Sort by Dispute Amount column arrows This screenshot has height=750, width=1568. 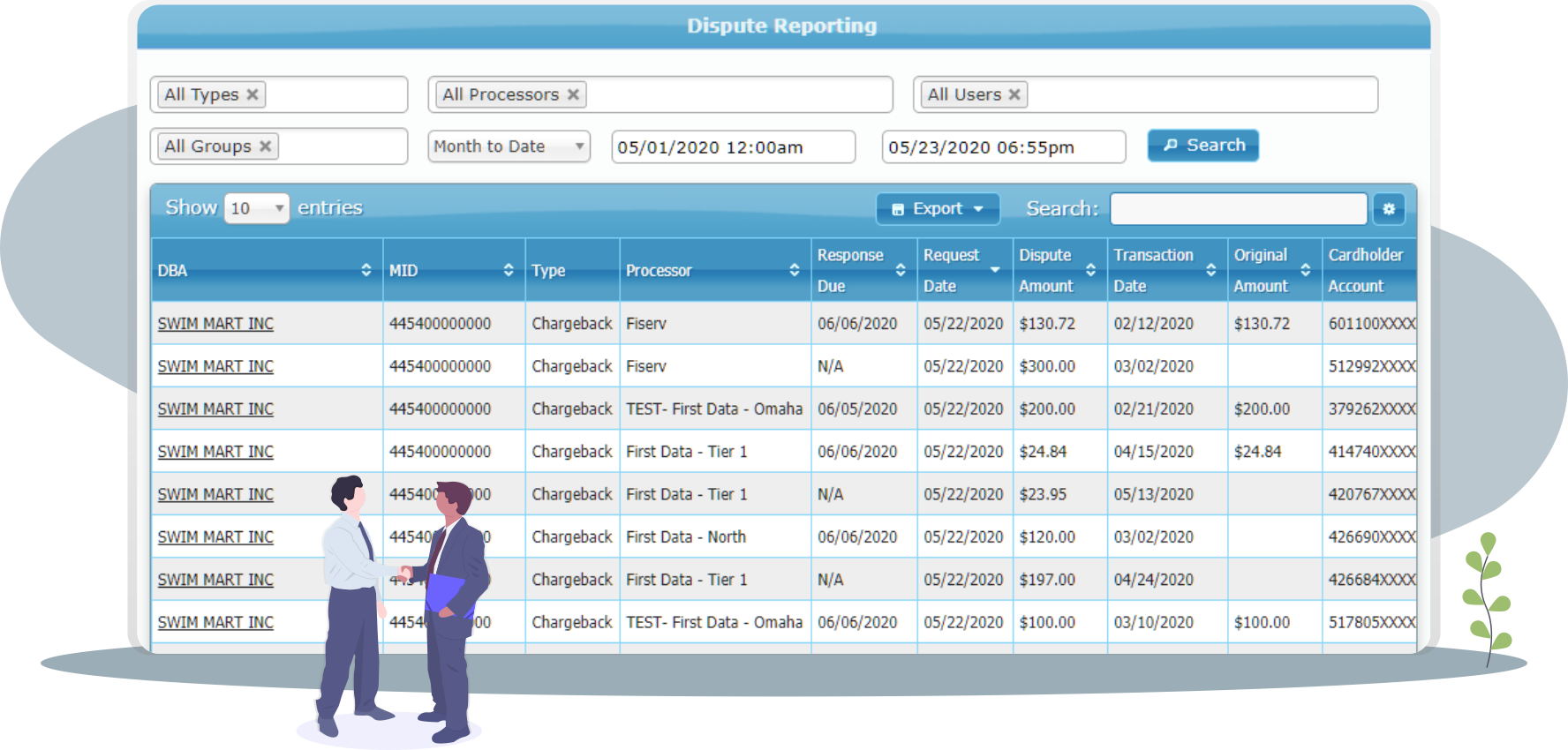[x=1091, y=270]
